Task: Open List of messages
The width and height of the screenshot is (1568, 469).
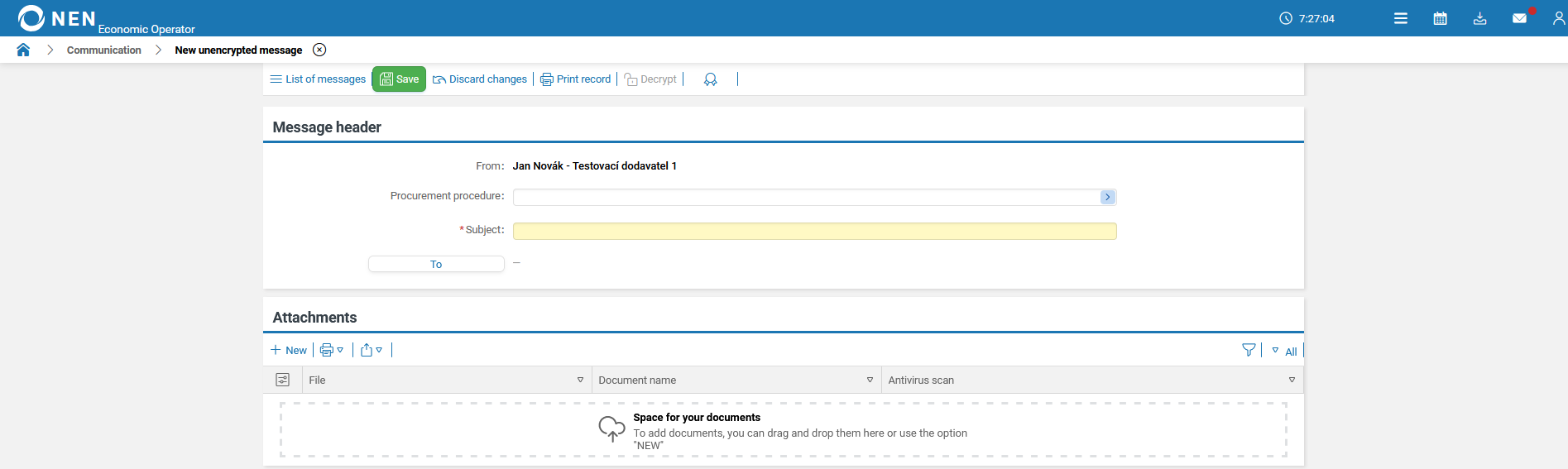Action: [318, 79]
